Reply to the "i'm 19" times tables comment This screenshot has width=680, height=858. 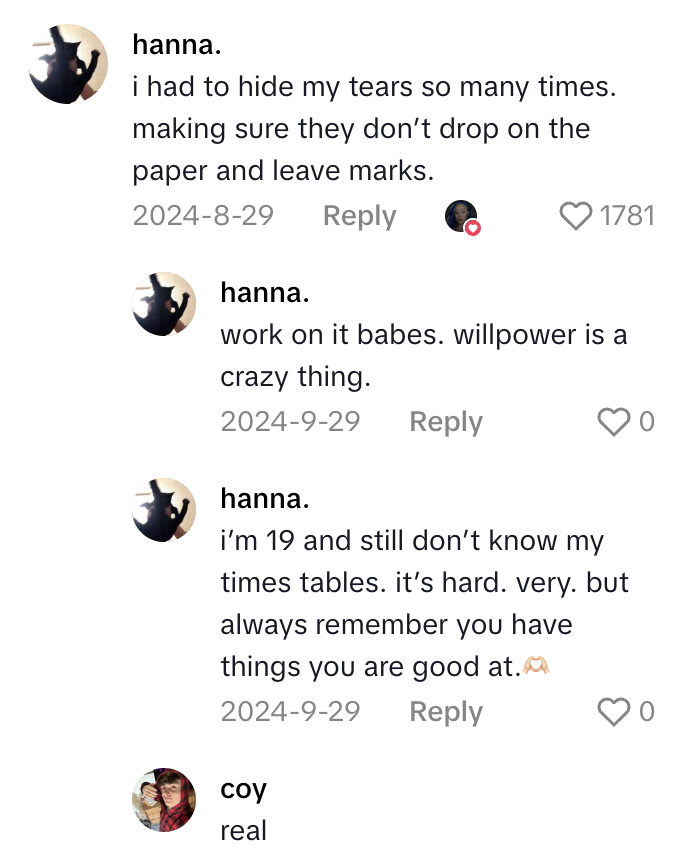[x=446, y=712]
